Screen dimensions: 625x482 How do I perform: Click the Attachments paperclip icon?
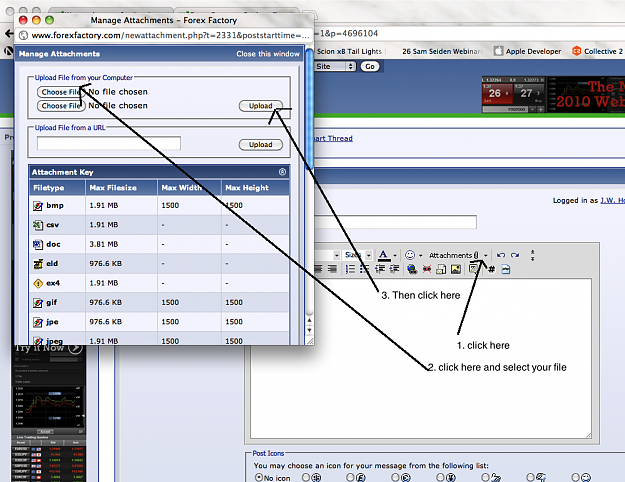click(x=476, y=255)
